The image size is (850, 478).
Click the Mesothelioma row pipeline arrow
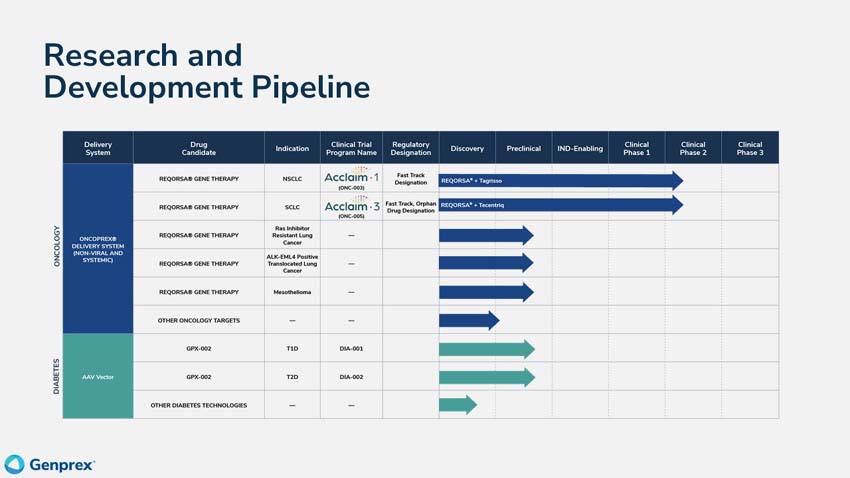click(x=485, y=292)
